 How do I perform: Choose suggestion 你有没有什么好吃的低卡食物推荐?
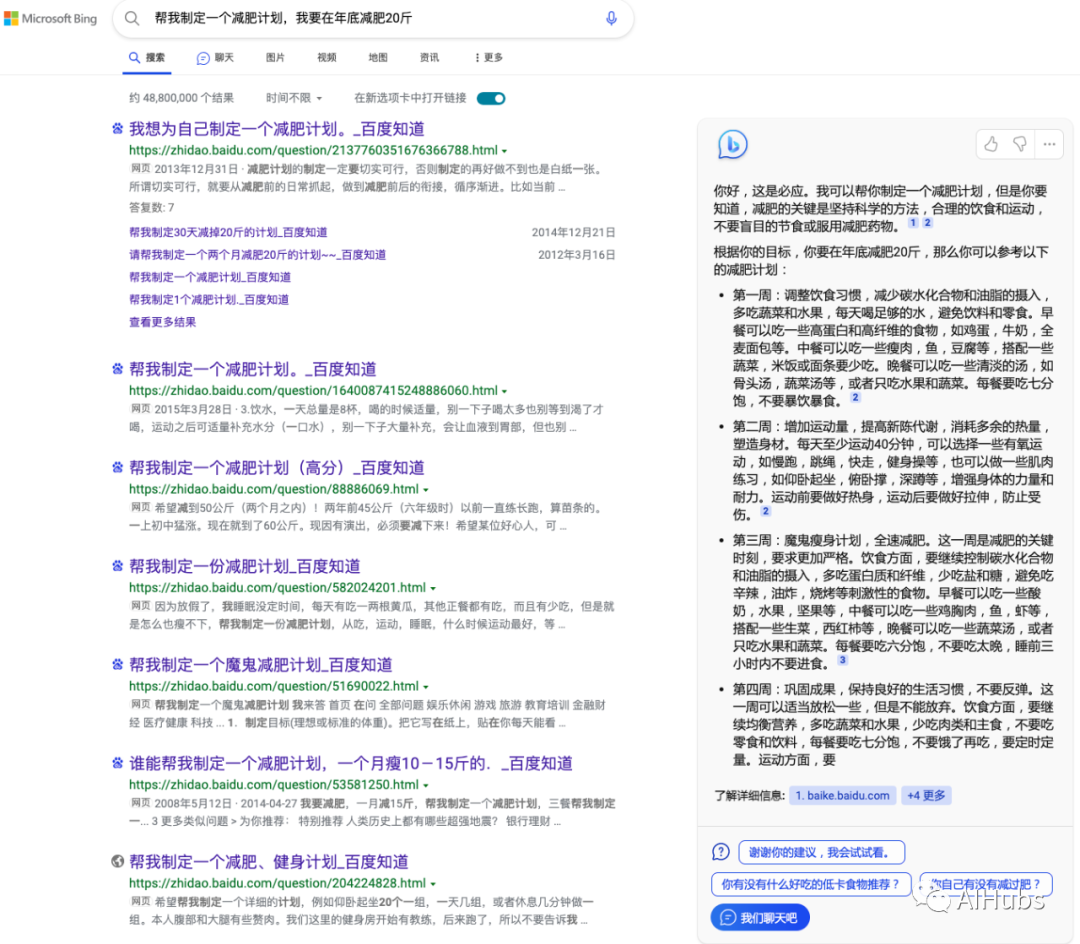[x=811, y=884]
